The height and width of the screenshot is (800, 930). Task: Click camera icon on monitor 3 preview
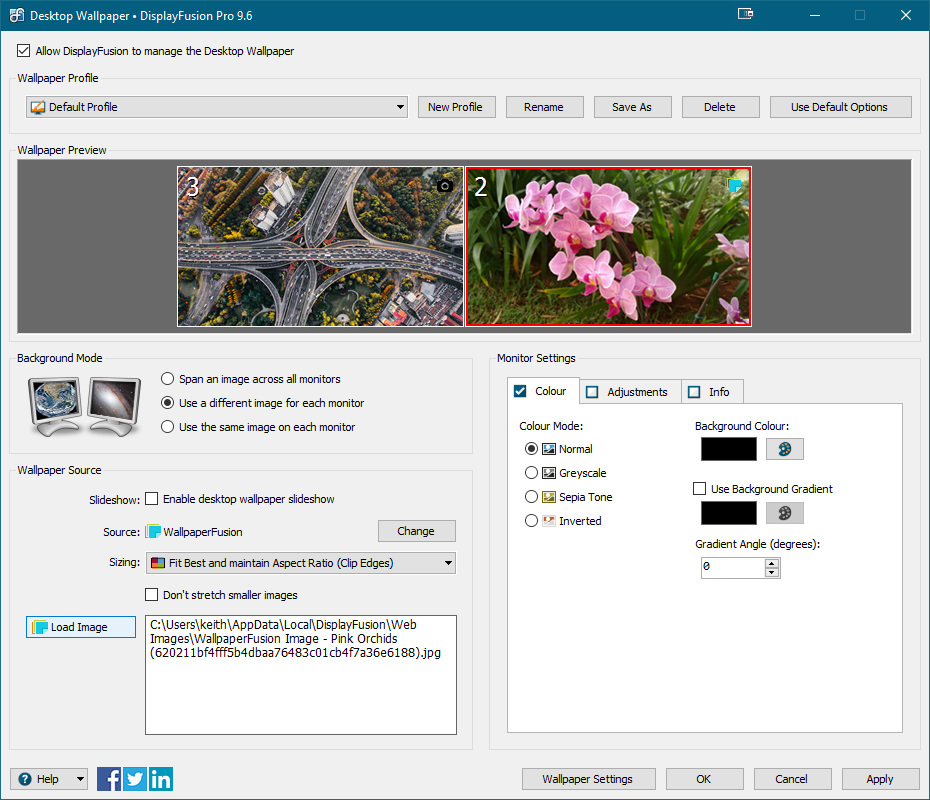(445, 186)
